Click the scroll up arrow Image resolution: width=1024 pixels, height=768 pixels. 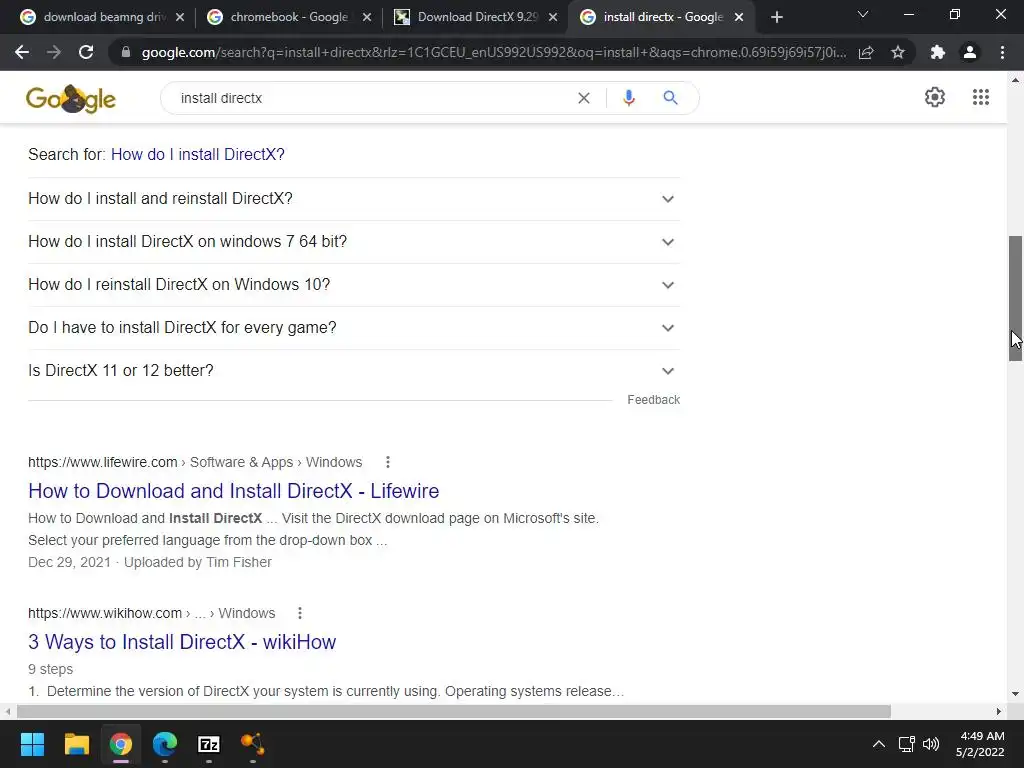1015,80
